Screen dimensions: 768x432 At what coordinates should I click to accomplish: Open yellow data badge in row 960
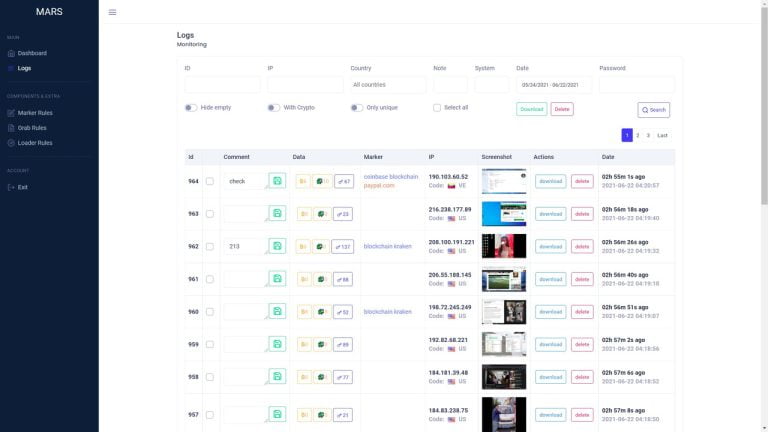point(304,312)
